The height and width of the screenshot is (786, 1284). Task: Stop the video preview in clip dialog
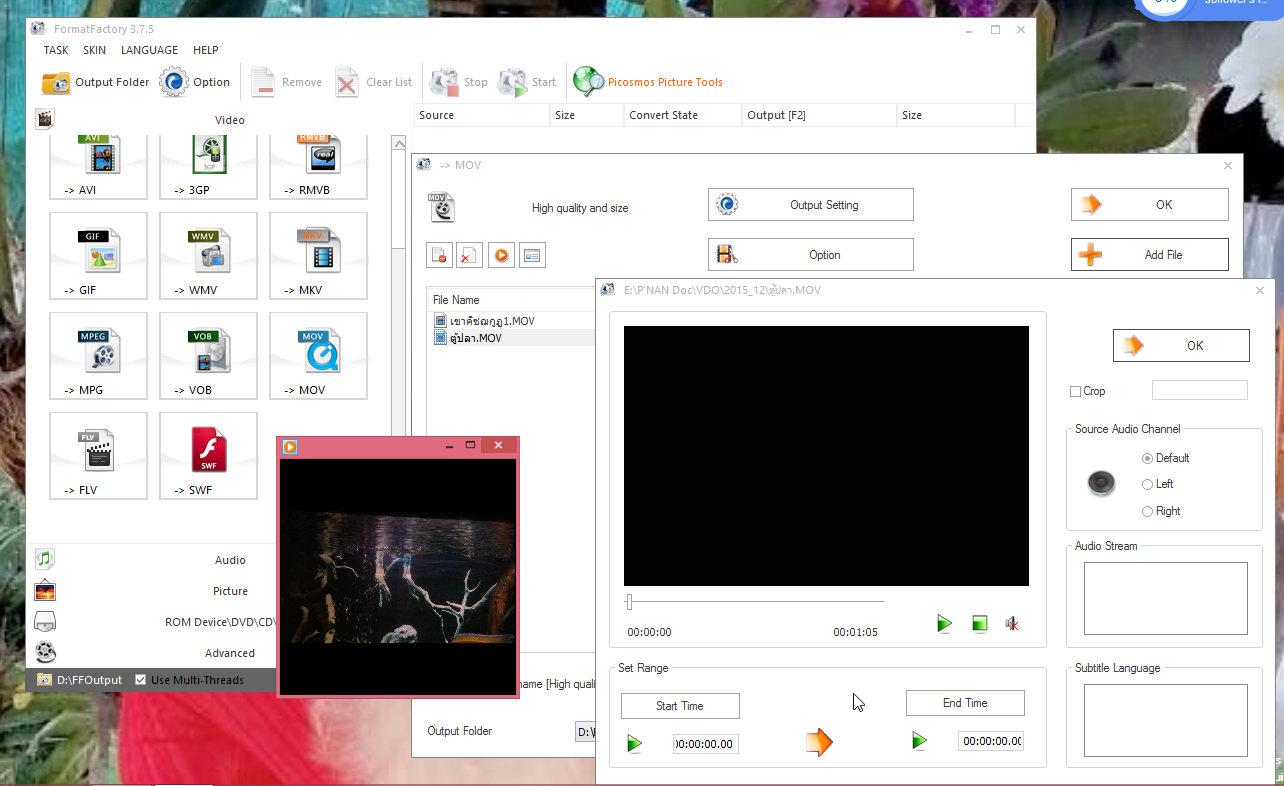[980, 624]
